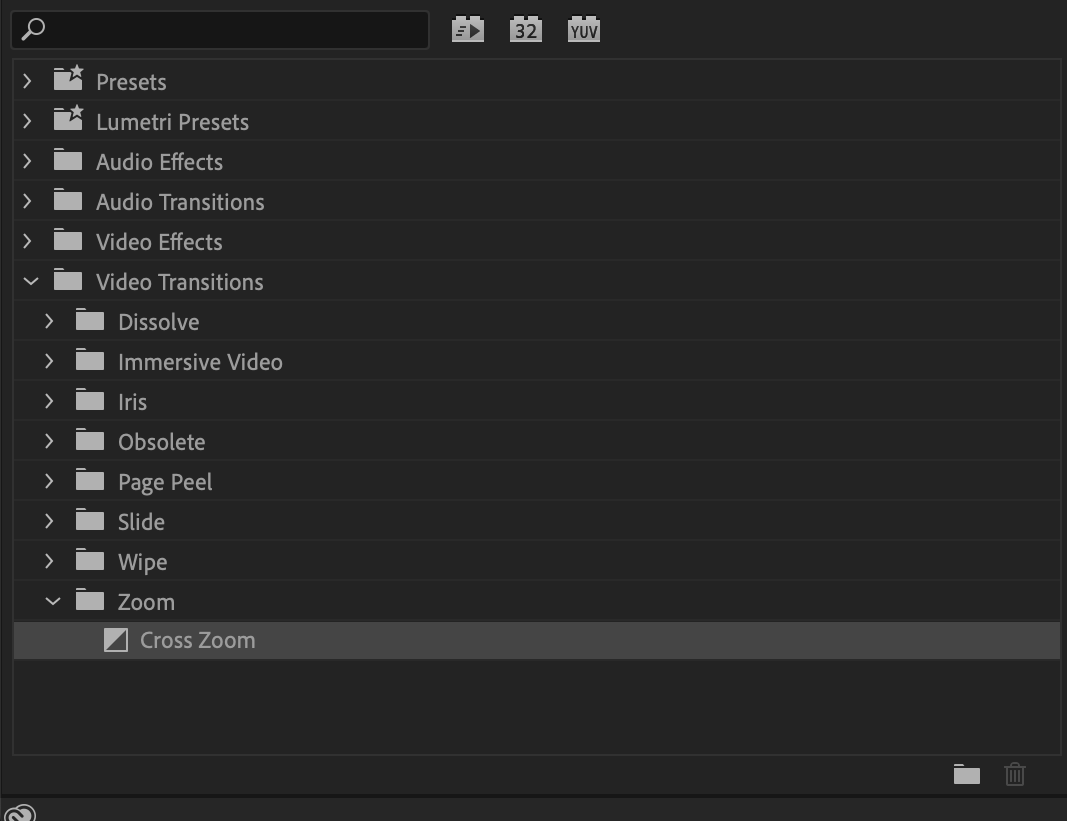1067x821 pixels.
Task: Expand the Iris subfolder
Action: pyautogui.click(x=49, y=402)
